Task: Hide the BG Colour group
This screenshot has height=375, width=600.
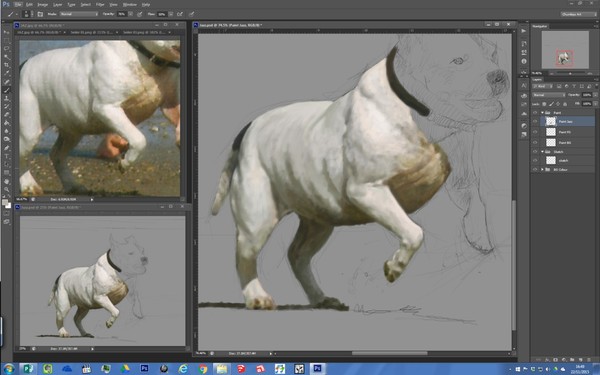Action: point(535,170)
